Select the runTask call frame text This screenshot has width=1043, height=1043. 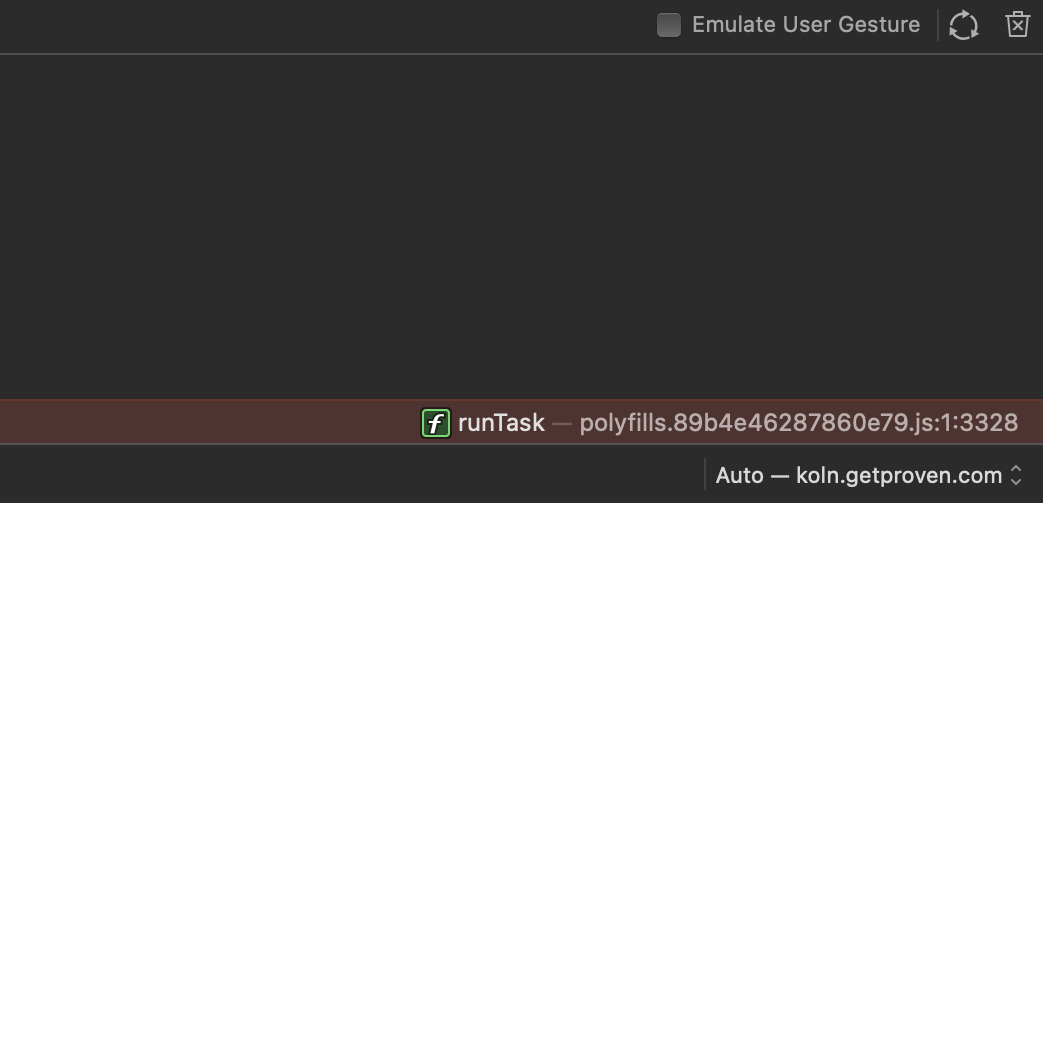tap(501, 423)
